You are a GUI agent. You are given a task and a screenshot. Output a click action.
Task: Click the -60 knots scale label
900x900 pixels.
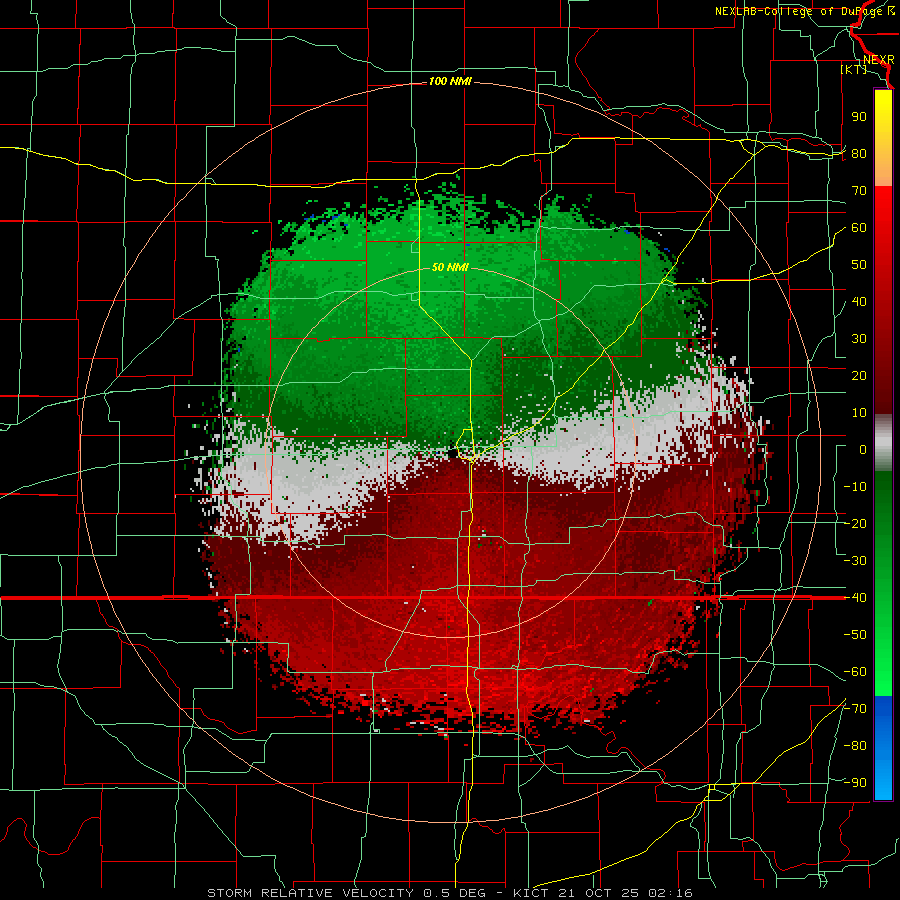[x=855, y=672]
